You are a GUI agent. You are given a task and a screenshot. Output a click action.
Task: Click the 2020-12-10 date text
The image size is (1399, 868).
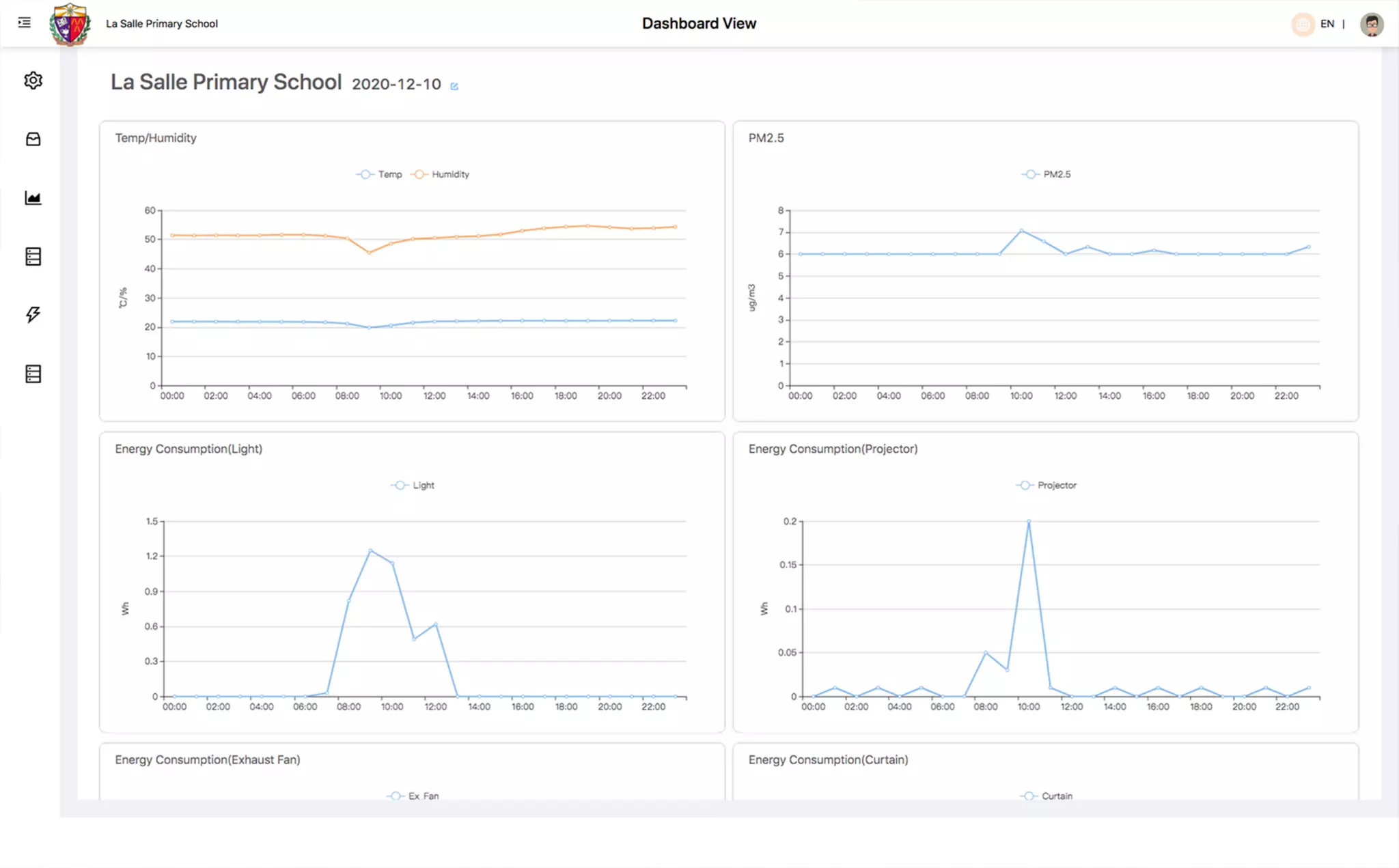396,84
